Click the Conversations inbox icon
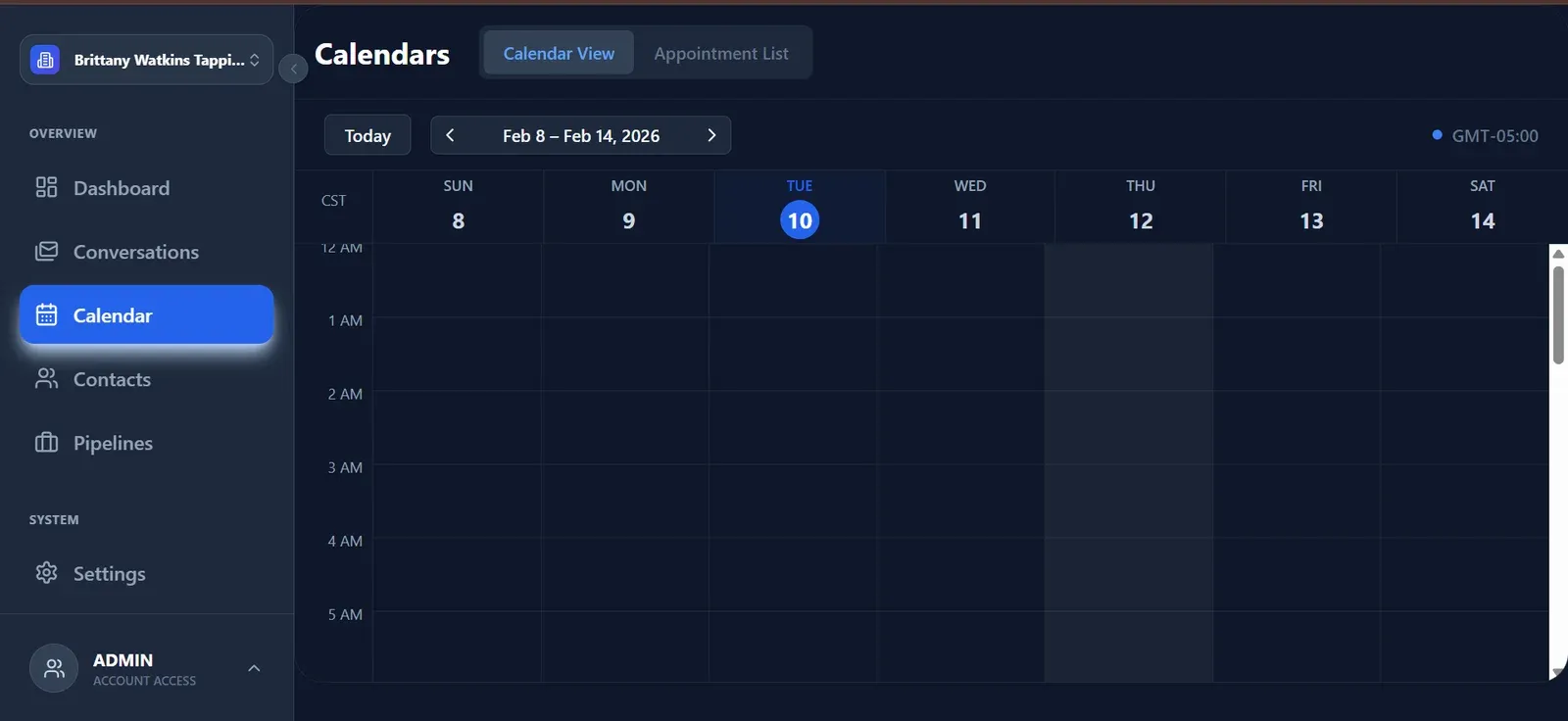Screen dimensions: 1568x721 pos(46,252)
